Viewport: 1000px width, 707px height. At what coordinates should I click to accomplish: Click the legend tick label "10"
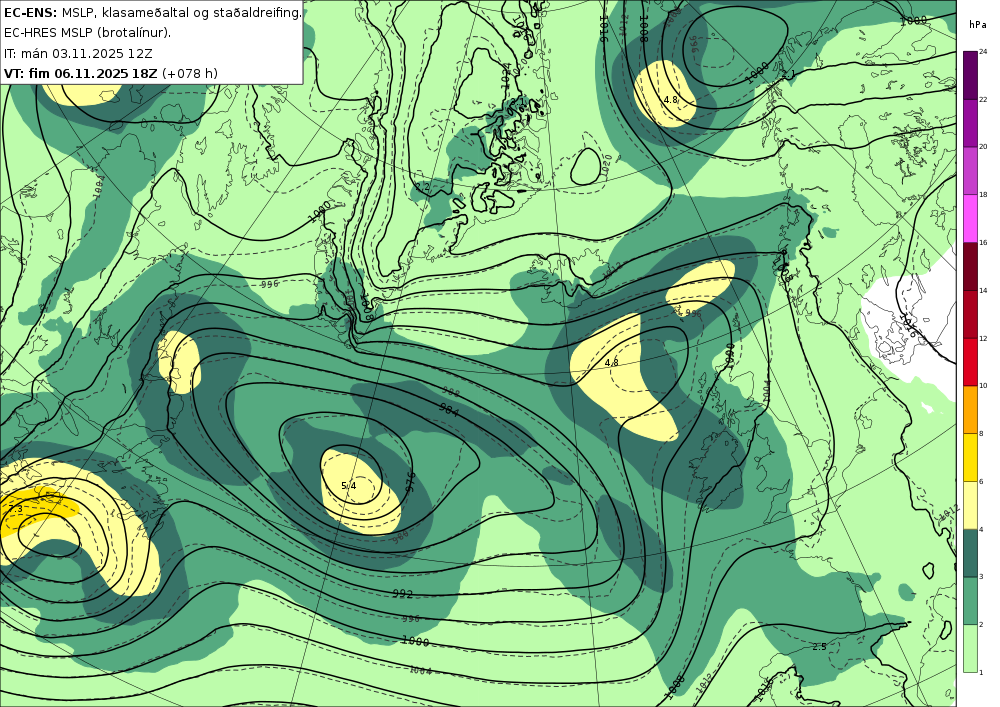point(983,386)
